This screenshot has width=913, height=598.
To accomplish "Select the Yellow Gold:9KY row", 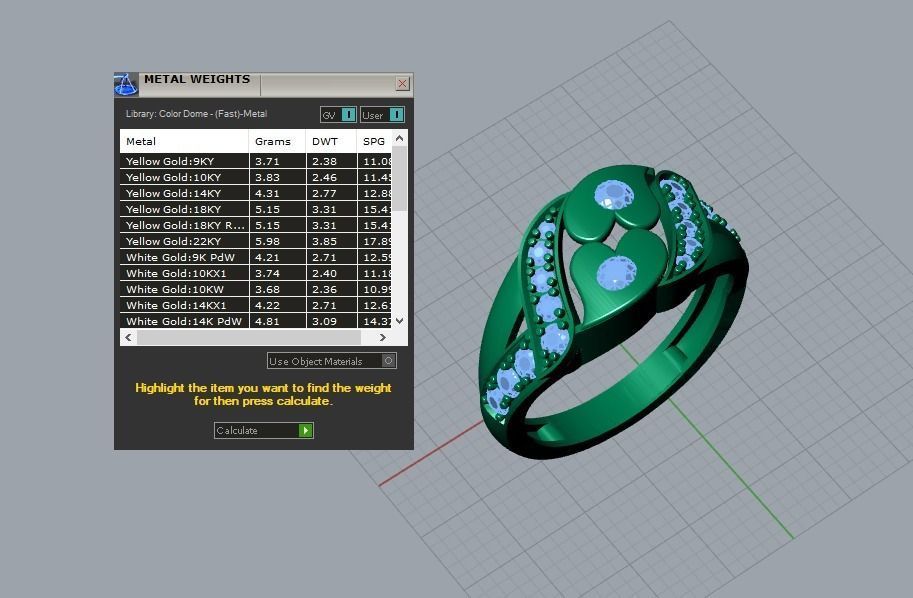I will coord(256,161).
